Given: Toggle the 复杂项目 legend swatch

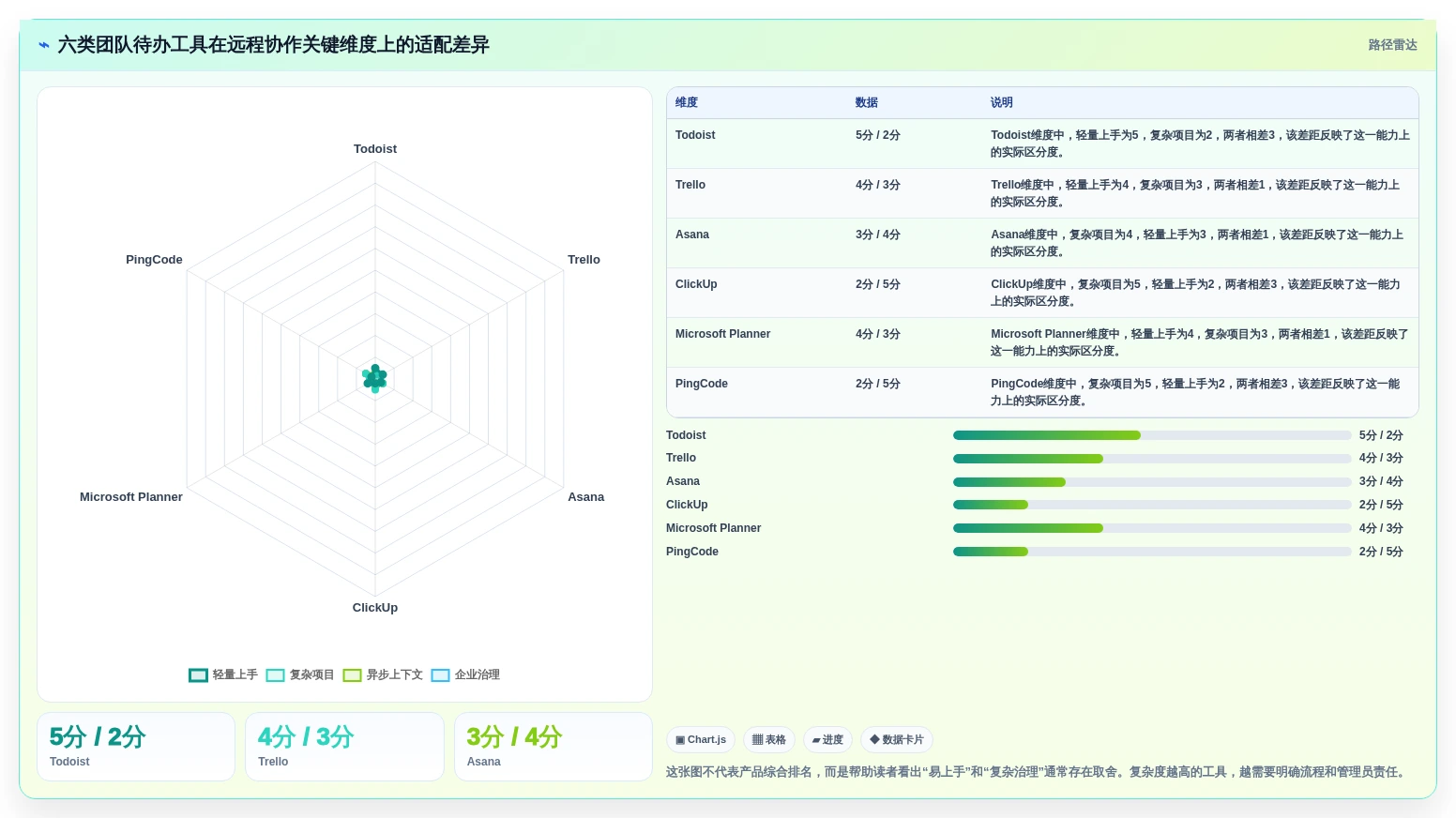Looking at the screenshot, I should (275, 674).
